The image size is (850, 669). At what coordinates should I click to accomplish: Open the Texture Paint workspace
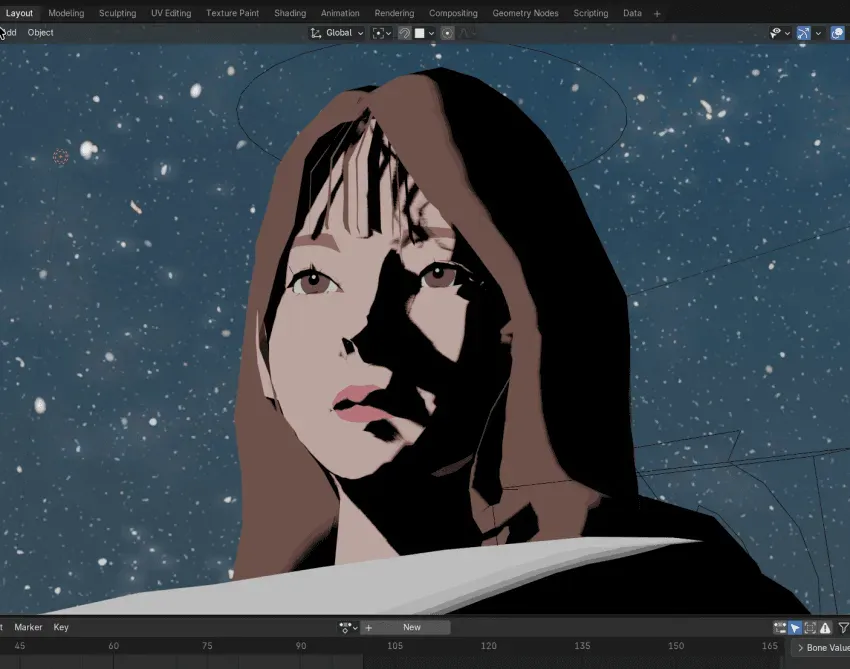tap(233, 13)
